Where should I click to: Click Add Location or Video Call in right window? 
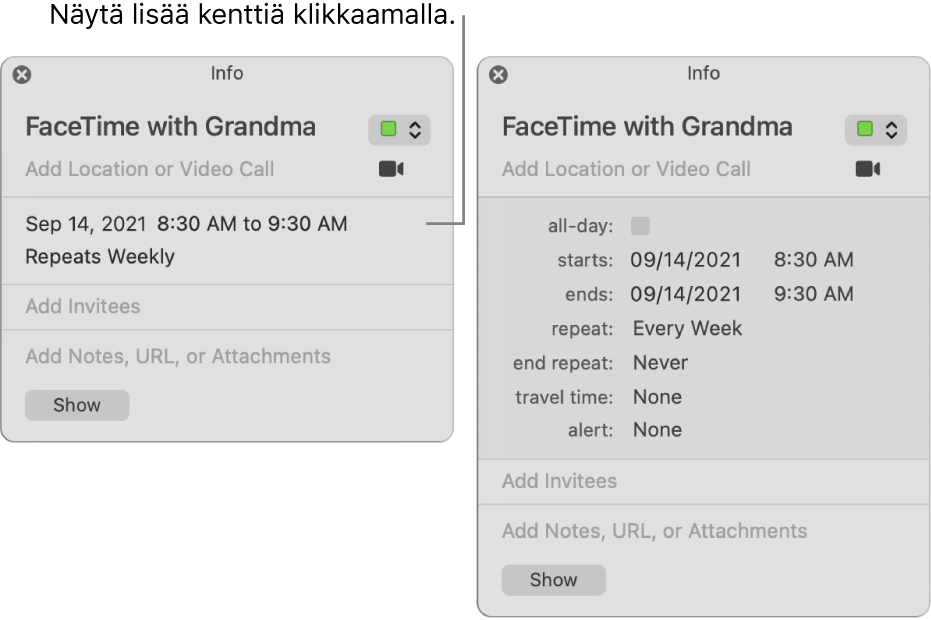tap(626, 169)
